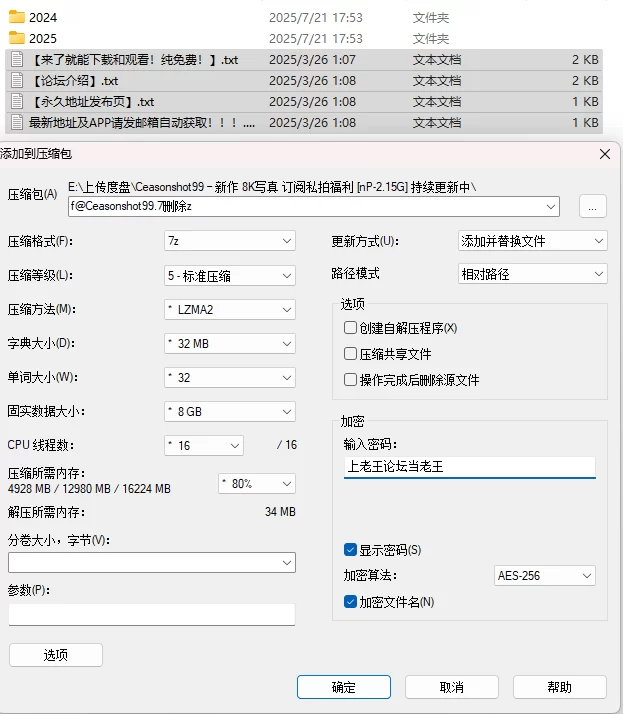623x714 pixels.
Task: Open 压缩等级 dropdown showing 5 - 标准压缩
Action: [x=230, y=275]
